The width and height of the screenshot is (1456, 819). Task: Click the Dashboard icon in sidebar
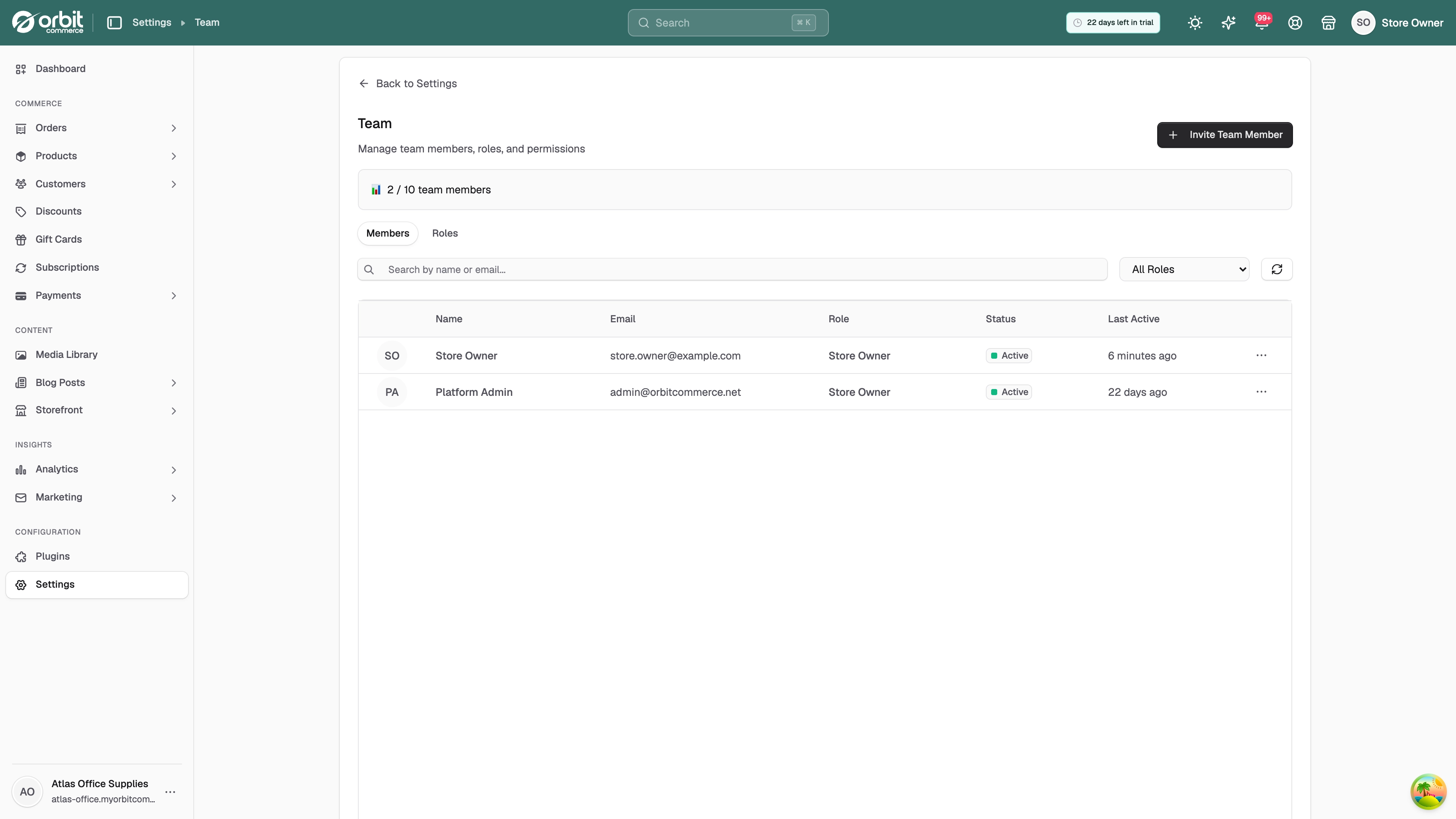click(x=21, y=69)
